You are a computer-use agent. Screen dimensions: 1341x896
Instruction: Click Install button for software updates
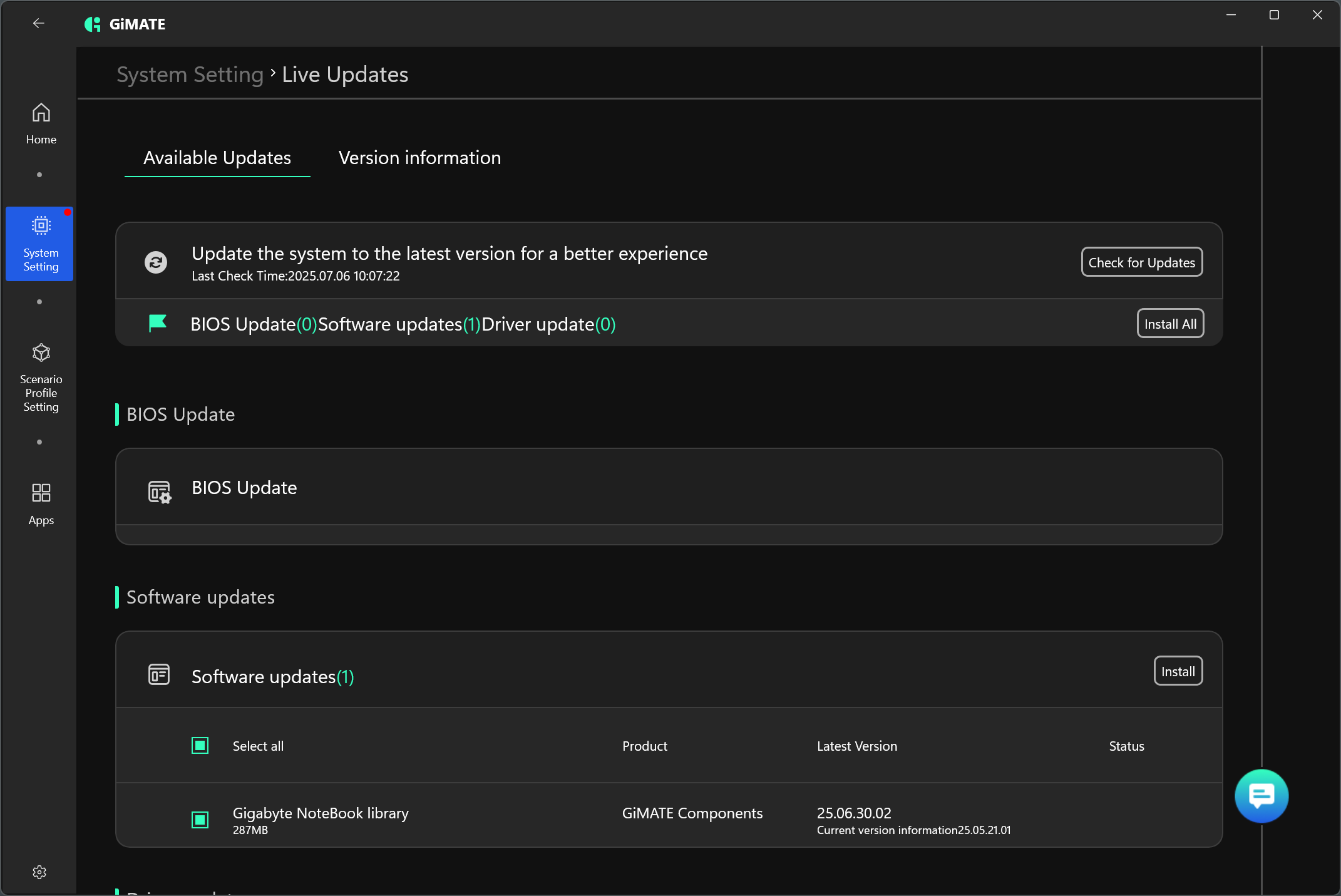[x=1177, y=671]
